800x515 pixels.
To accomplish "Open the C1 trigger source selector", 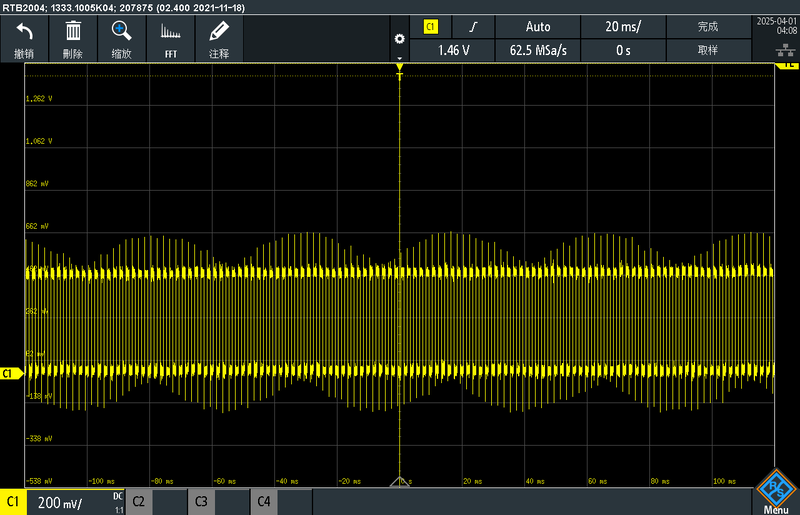I will (x=431, y=27).
